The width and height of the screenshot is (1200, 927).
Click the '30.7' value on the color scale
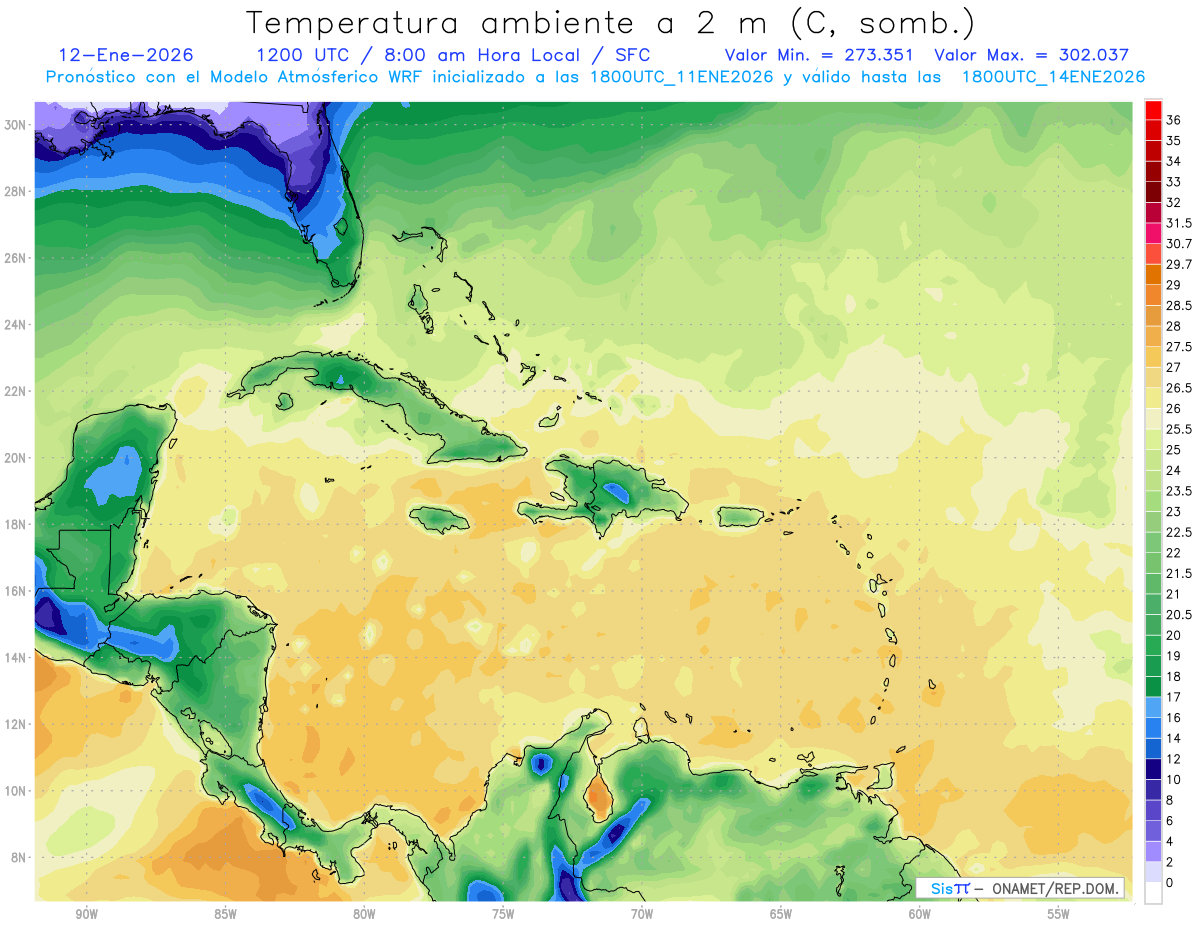[x=1179, y=244]
